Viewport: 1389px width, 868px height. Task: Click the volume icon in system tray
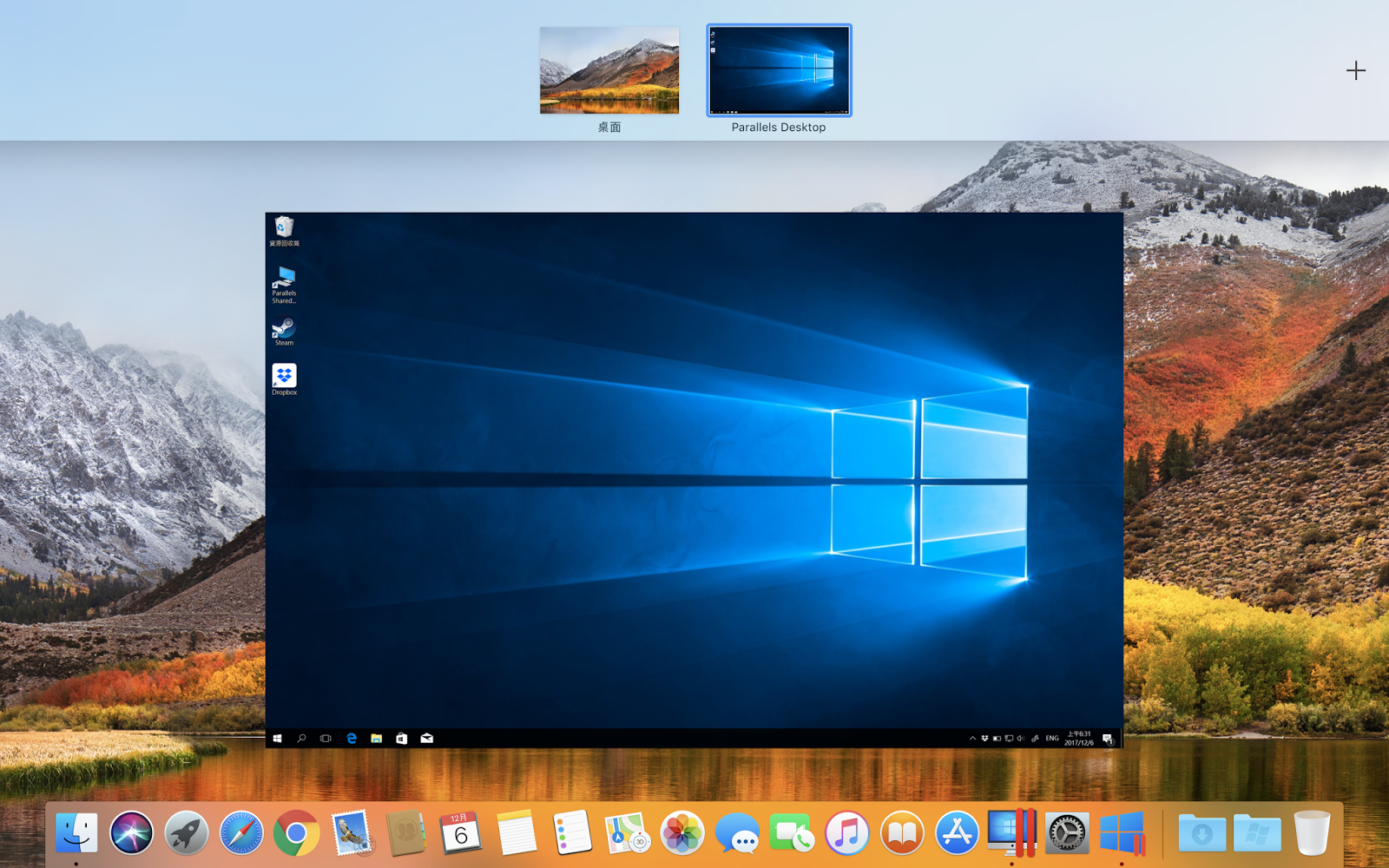[x=1021, y=739]
